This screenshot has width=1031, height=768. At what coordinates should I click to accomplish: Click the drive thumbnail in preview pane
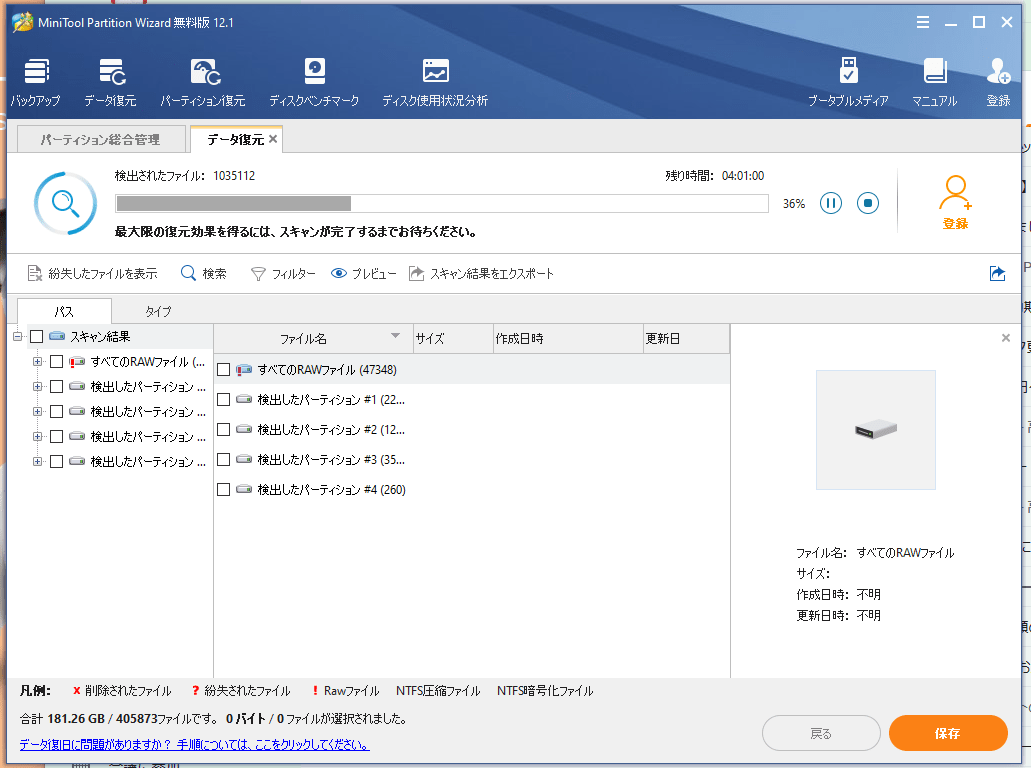point(876,430)
